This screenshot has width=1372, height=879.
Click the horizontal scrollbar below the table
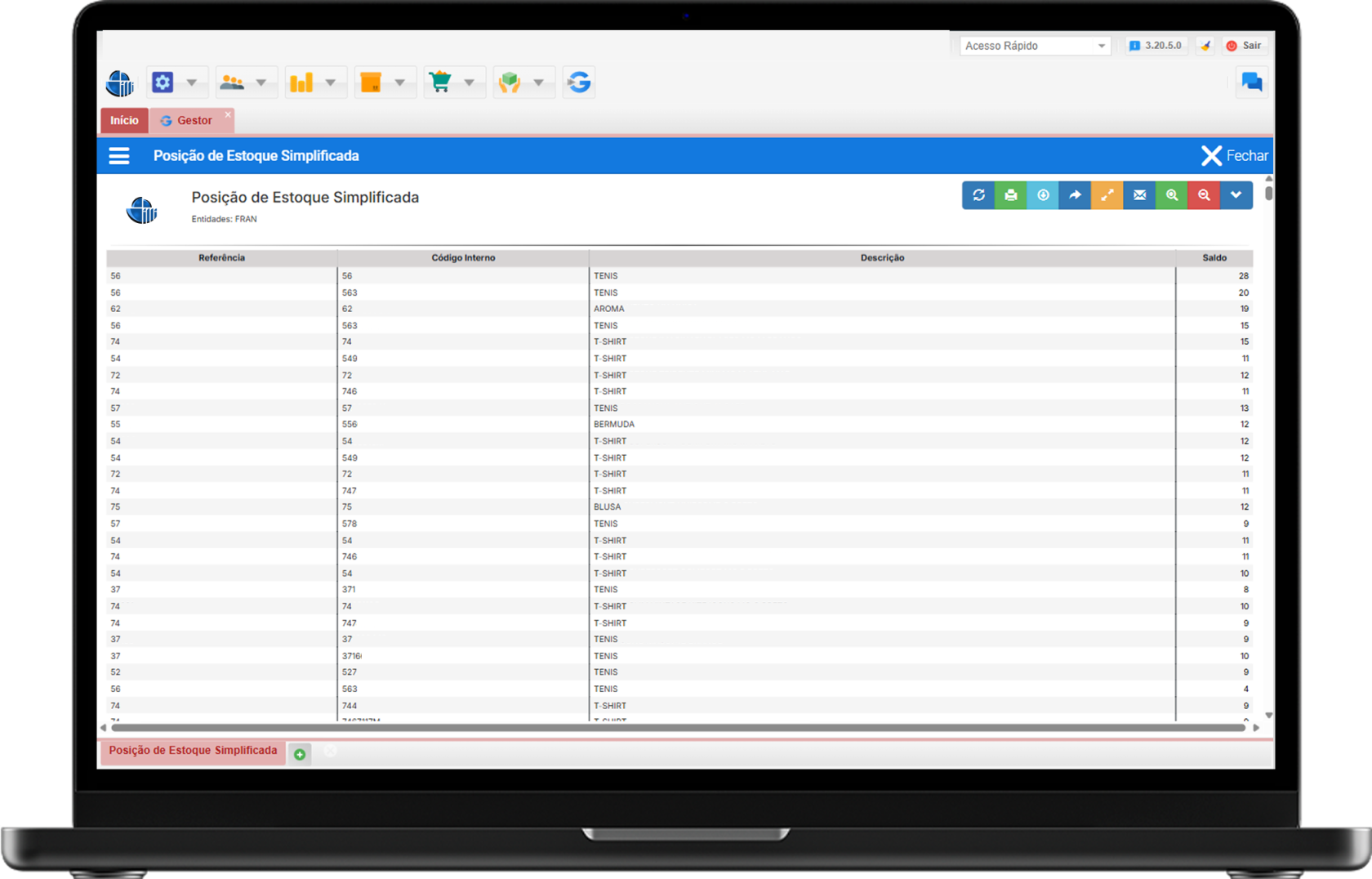click(x=678, y=727)
